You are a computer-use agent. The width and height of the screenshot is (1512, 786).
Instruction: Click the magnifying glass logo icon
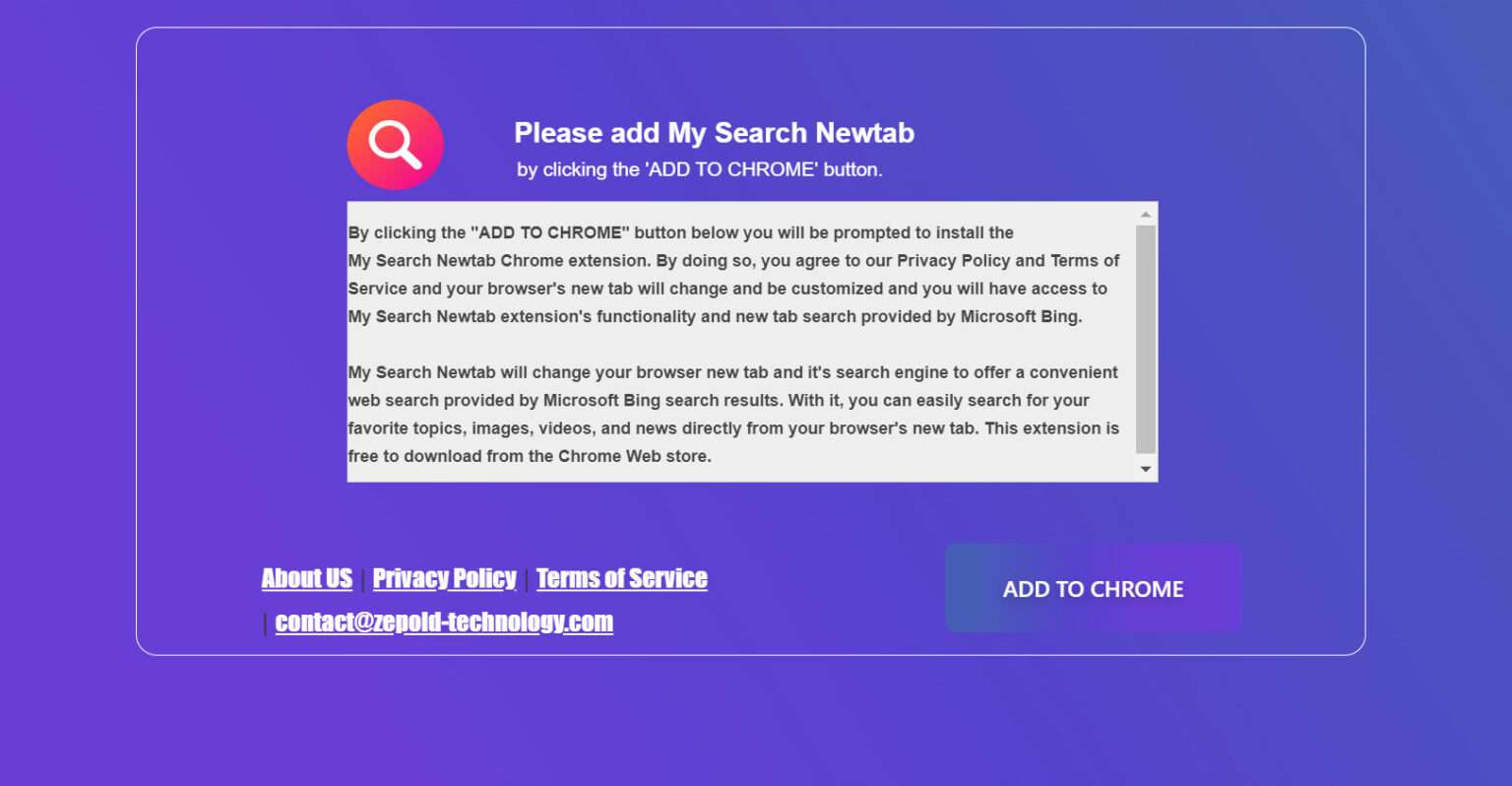pyautogui.click(x=396, y=145)
